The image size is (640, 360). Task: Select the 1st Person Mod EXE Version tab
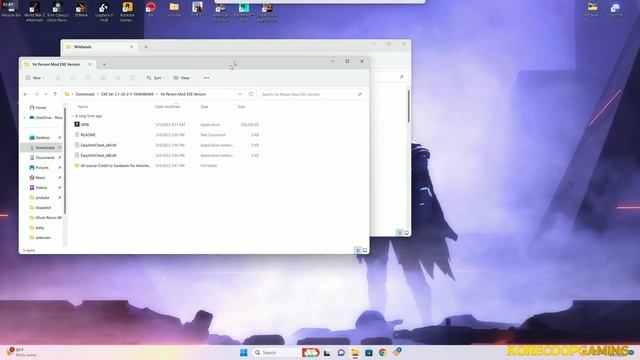[56, 64]
